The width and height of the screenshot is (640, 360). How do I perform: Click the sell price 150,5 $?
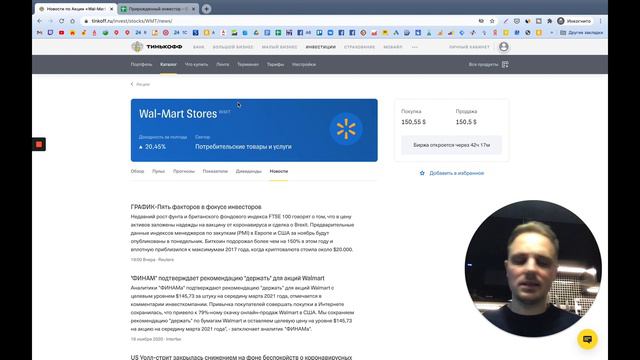[466, 122]
